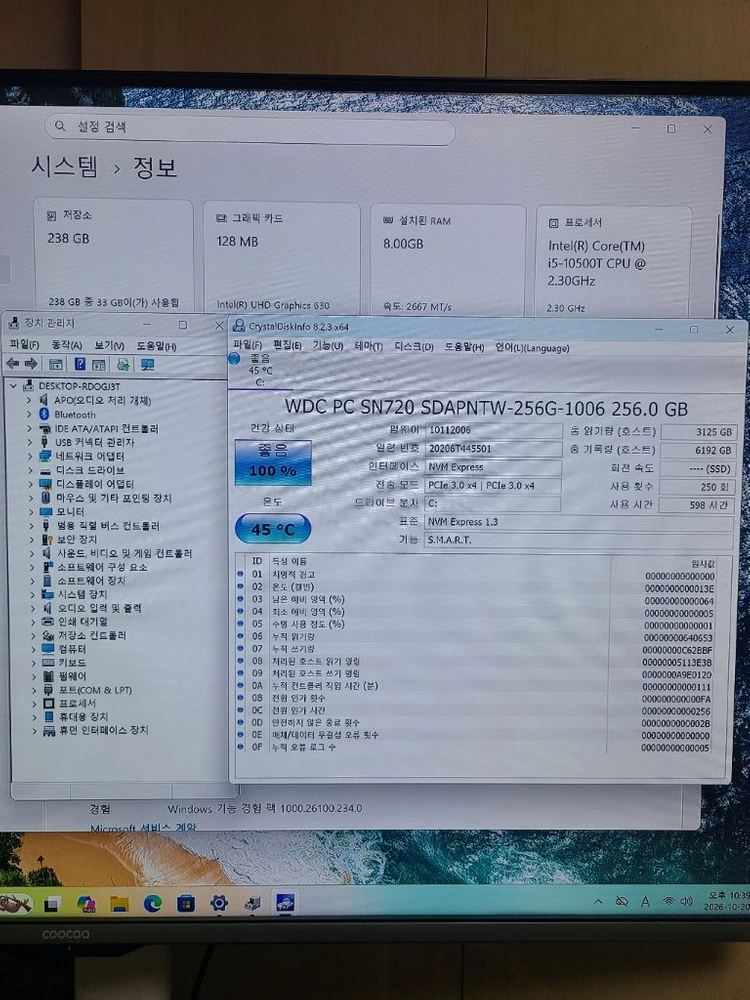This screenshot has height=1000, width=750.
Task: Expand 디스크 드라이브 category
Action: (30, 470)
